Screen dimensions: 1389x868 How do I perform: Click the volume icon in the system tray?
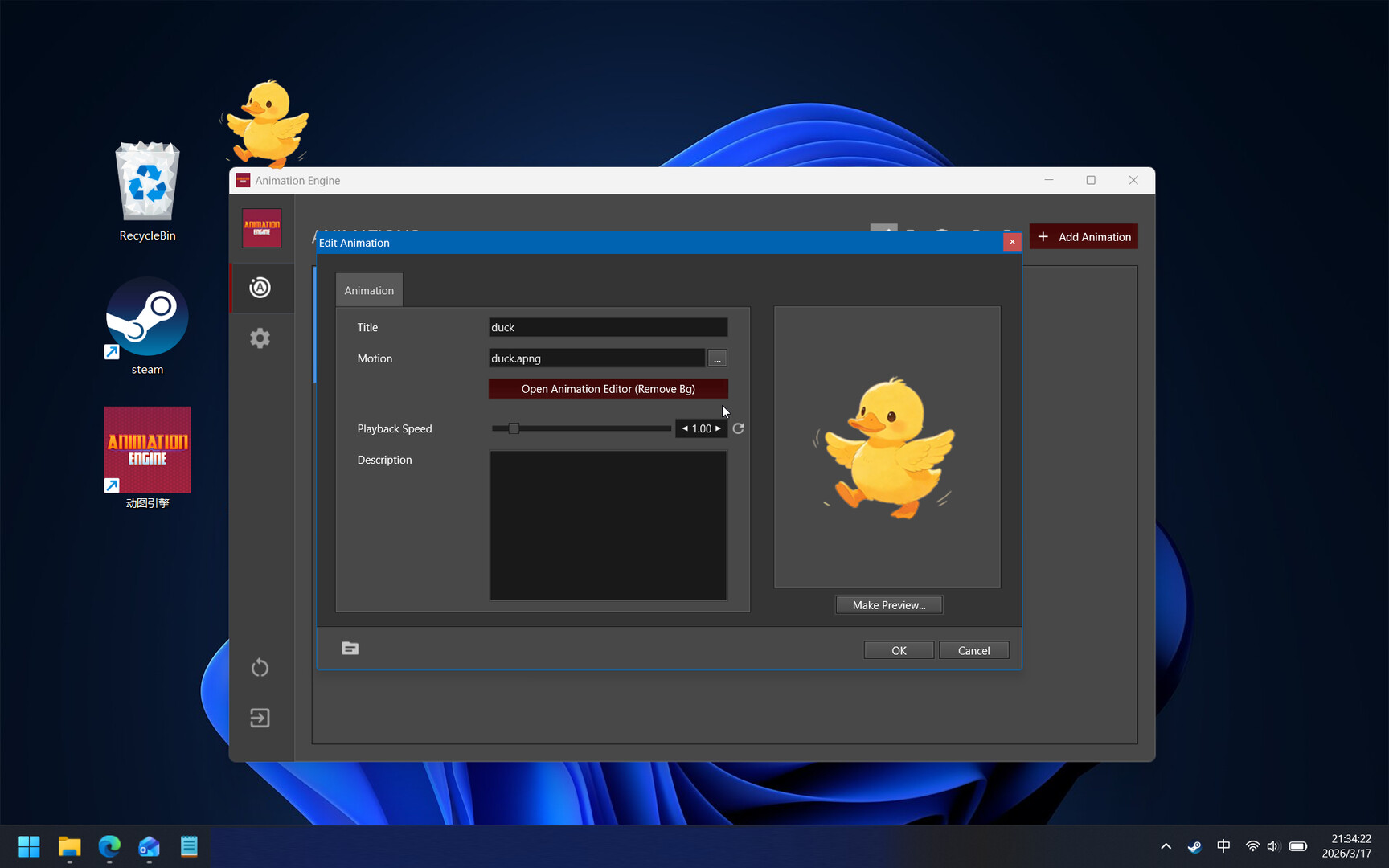1273,846
